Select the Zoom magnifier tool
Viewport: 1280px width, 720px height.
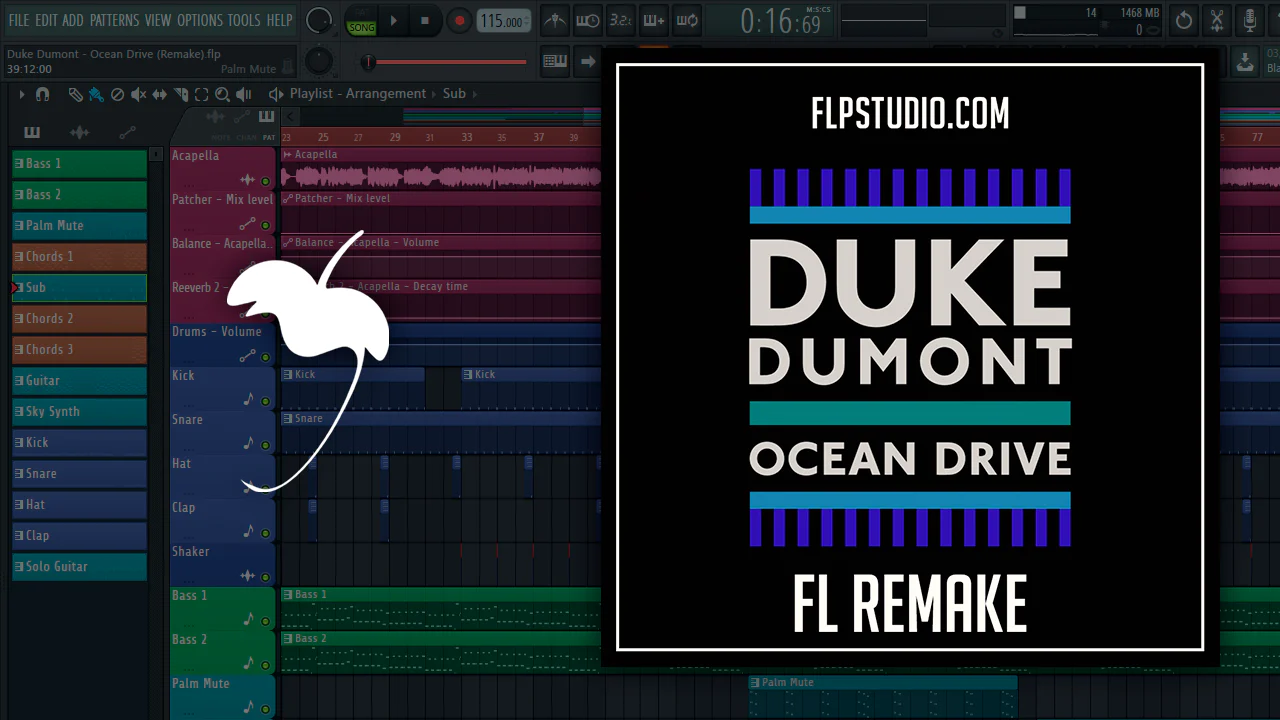[x=222, y=94]
